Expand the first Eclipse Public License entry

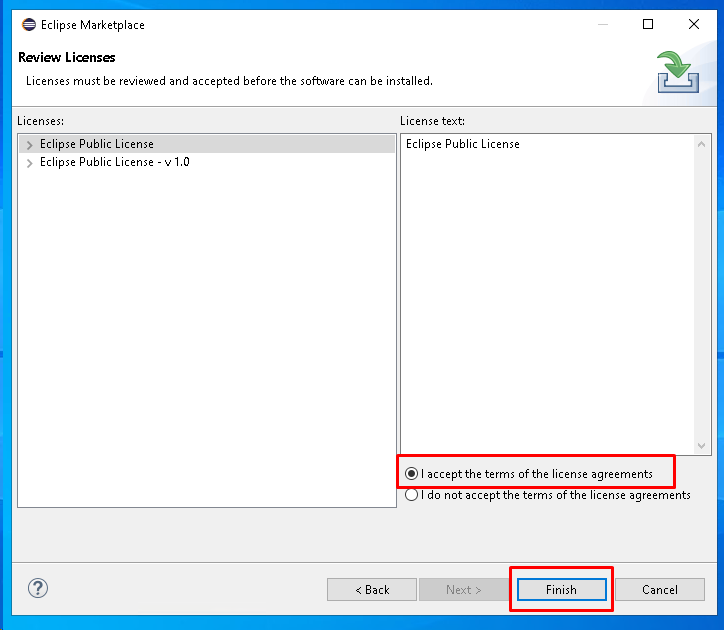[x=30, y=145]
